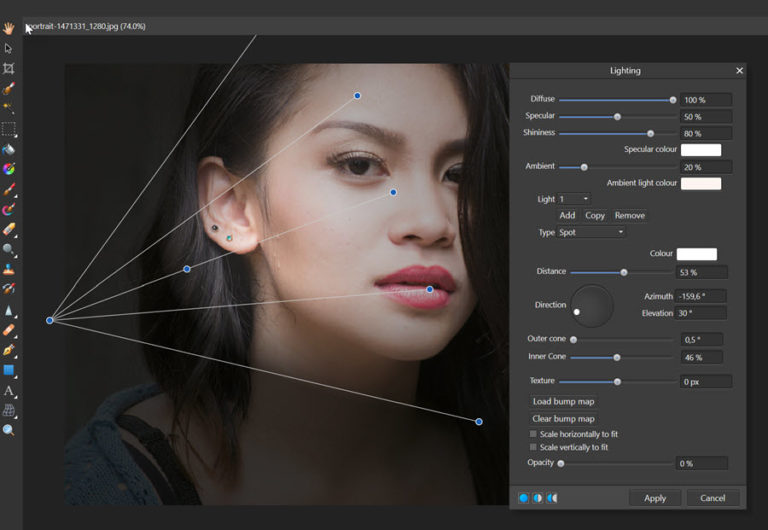Screen dimensions: 768x530
Task: Apply the Lighting filter
Action: click(x=655, y=498)
